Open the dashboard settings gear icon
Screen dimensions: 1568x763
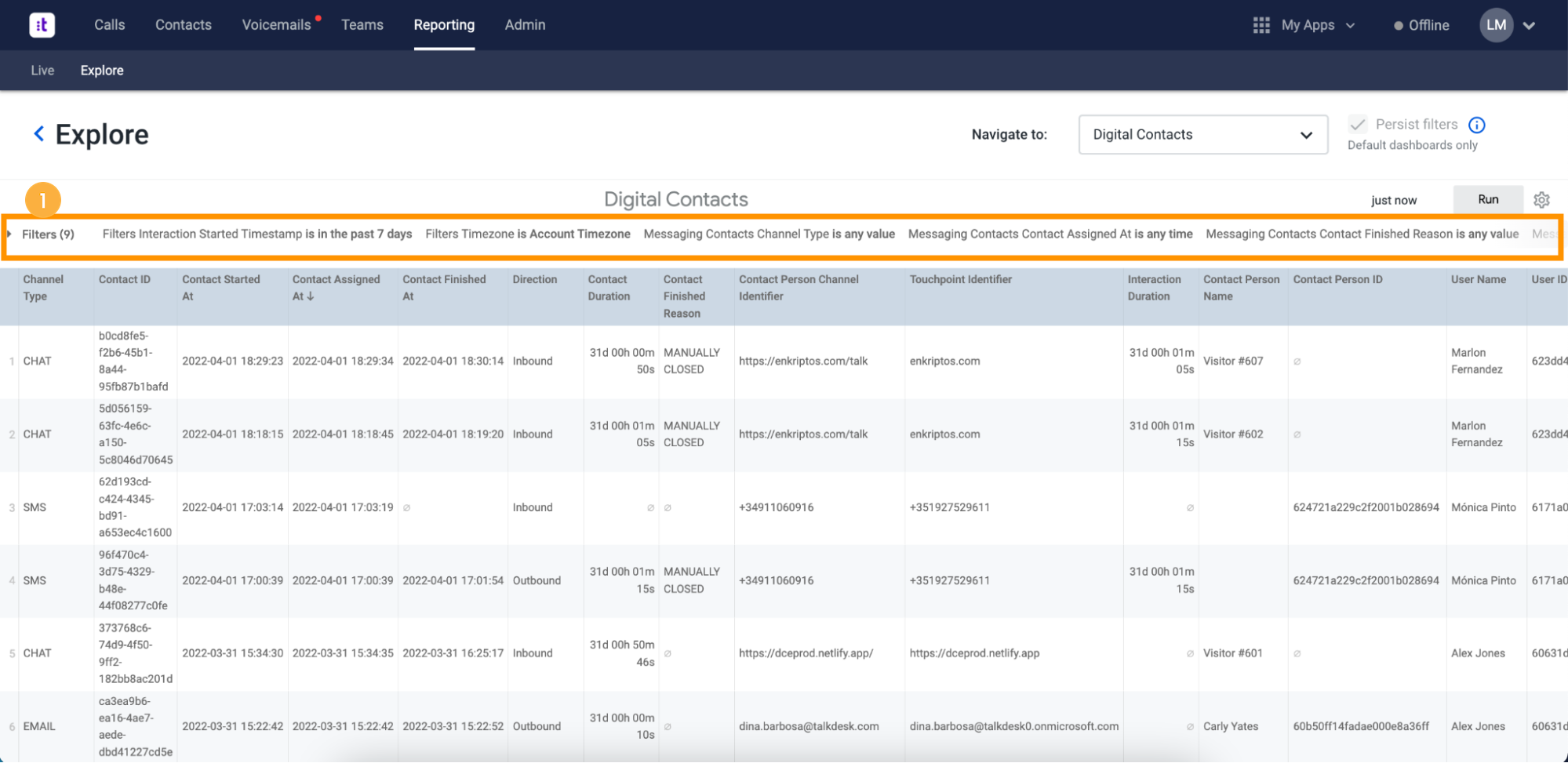pos(1541,200)
